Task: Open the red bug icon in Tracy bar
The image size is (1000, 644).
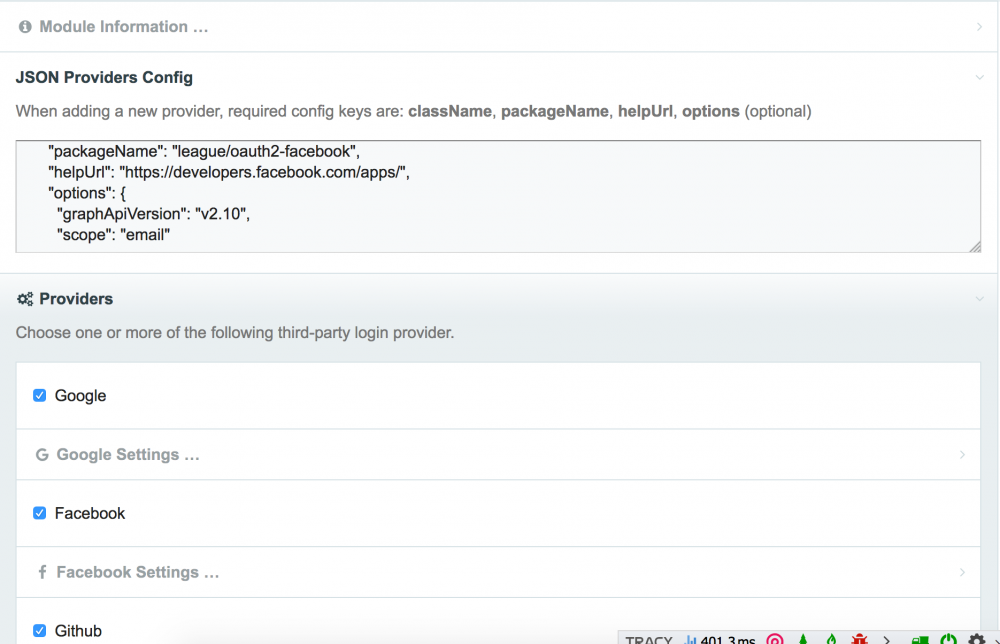Action: coord(859,639)
